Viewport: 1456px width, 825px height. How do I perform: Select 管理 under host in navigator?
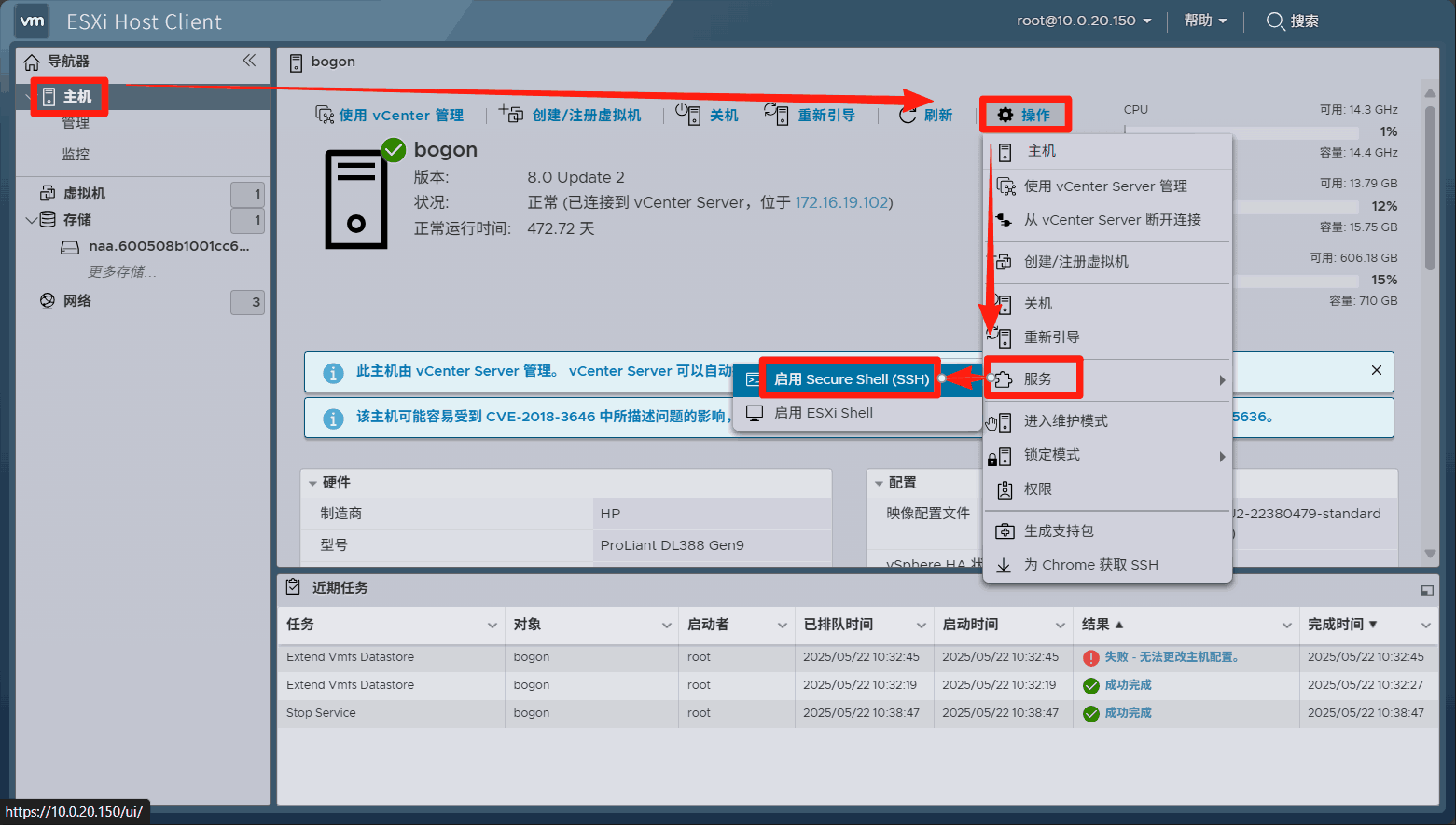click(x=76, y=123)
